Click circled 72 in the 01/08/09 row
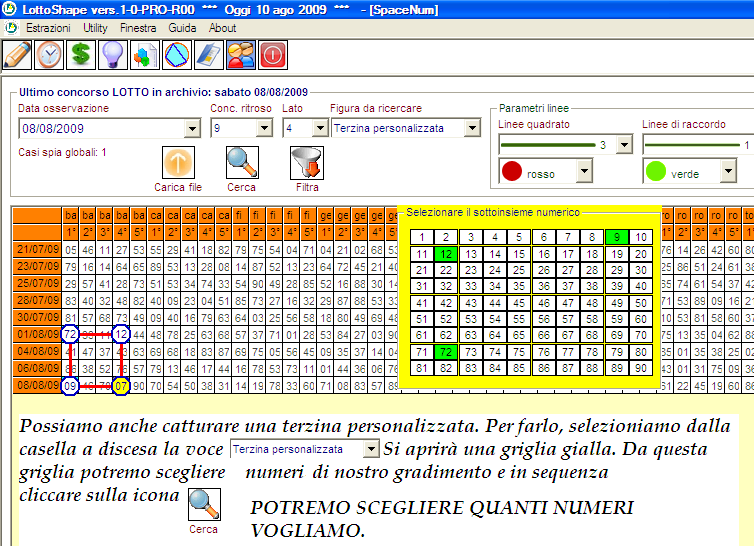This screenshot has width=754, height=546. [70, 334]
